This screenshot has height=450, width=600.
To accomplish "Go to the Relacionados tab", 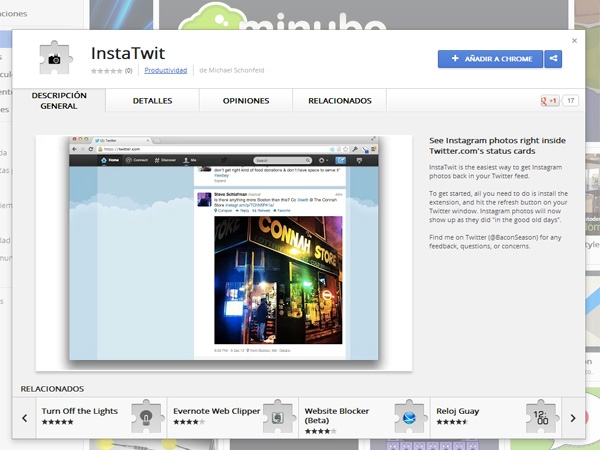I will tap(340, 101).
